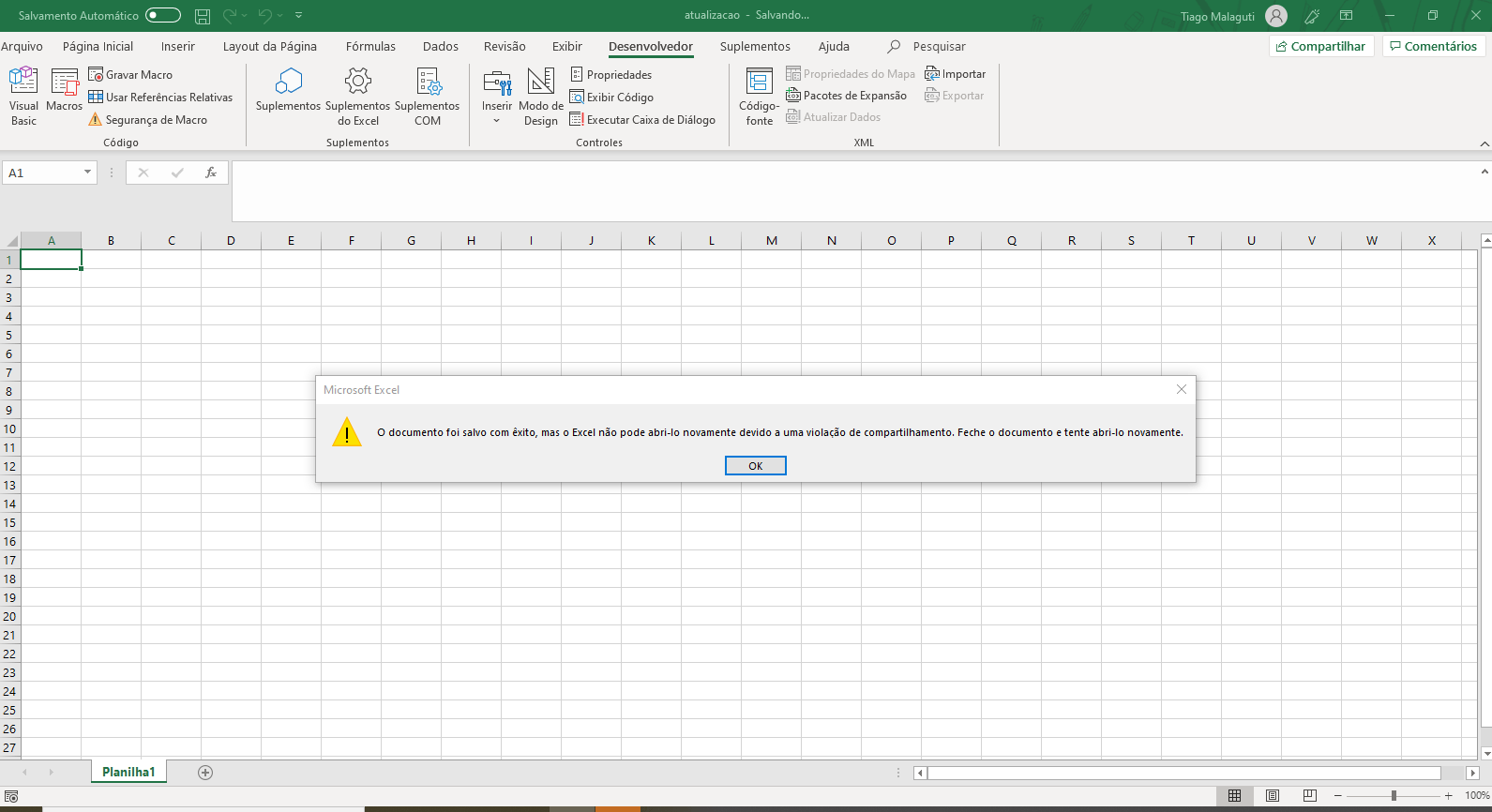Open Ribbon Display Options
The width and height of the screenshot is (1492, 812).
[1346, 16]
